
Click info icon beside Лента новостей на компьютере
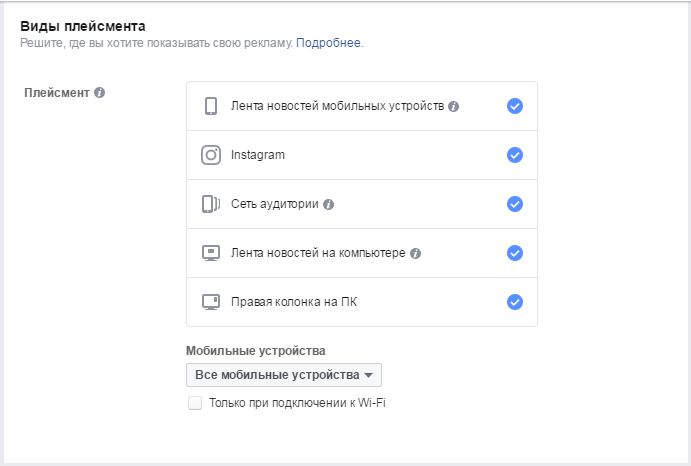(415, 254)
